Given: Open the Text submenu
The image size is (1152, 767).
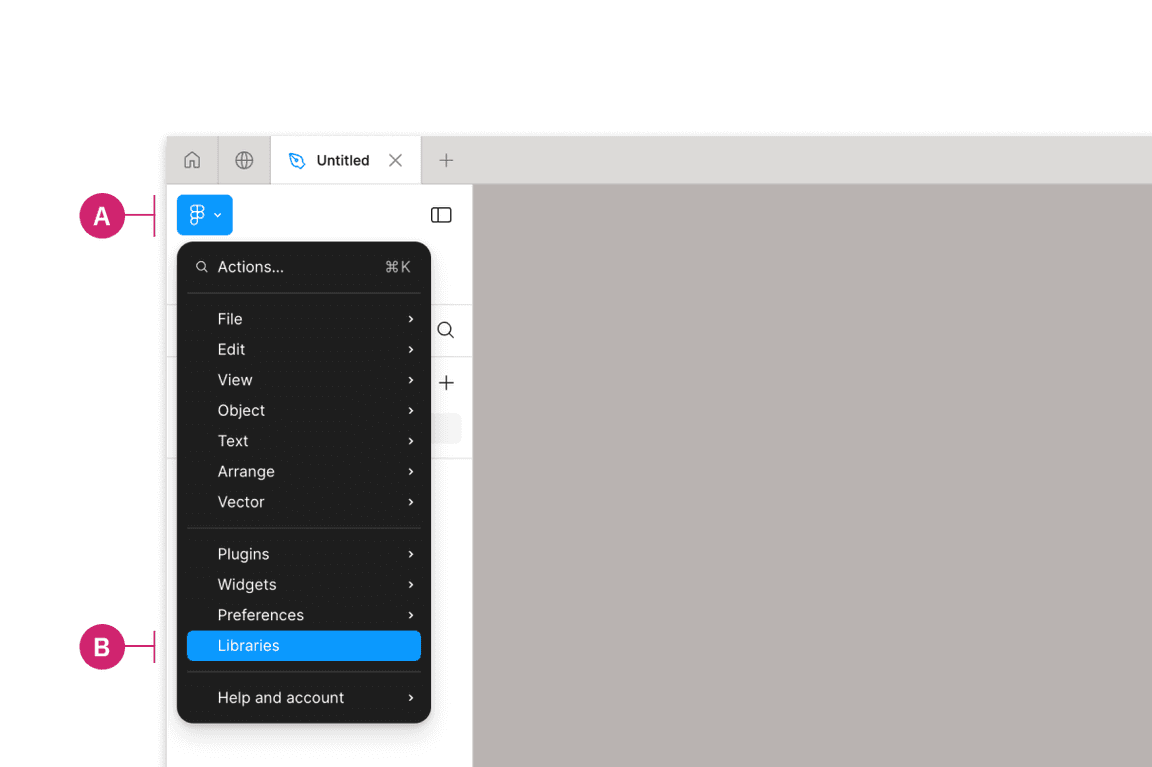Looking at the screenshot, I should click(303, 441).
